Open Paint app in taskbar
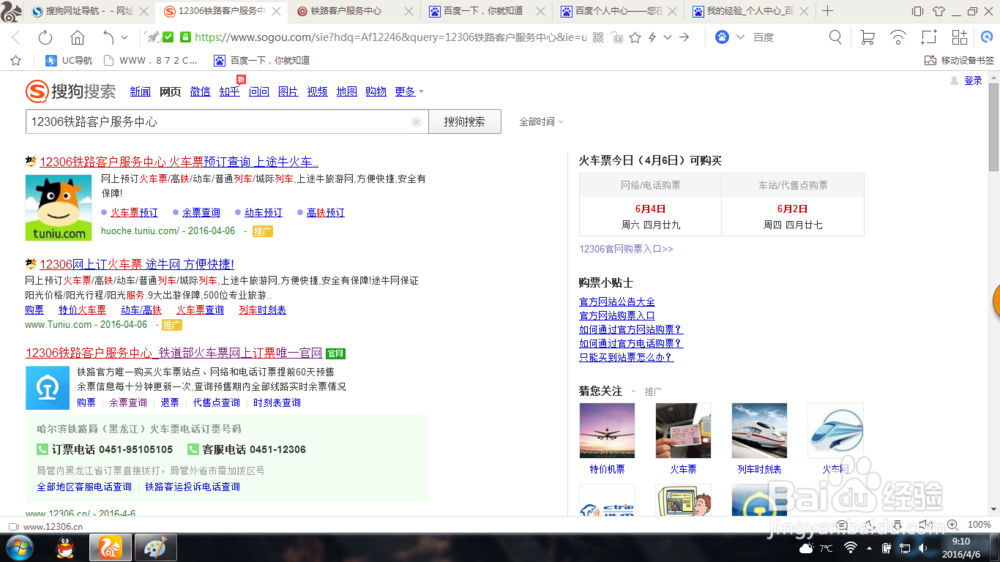Viewport: 1000px width, 562px height. (x=155, y=548)
